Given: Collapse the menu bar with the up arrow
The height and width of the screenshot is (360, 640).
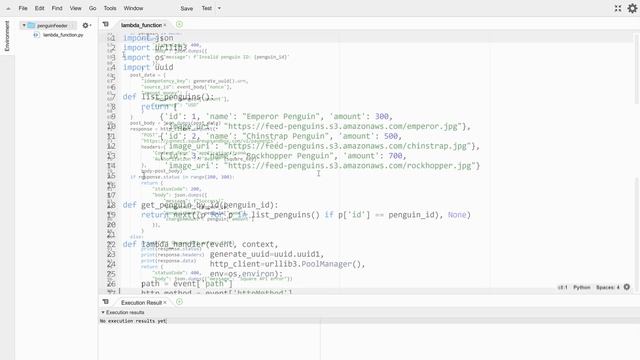Looking at the screenshot, I should [x=8, y=8].
